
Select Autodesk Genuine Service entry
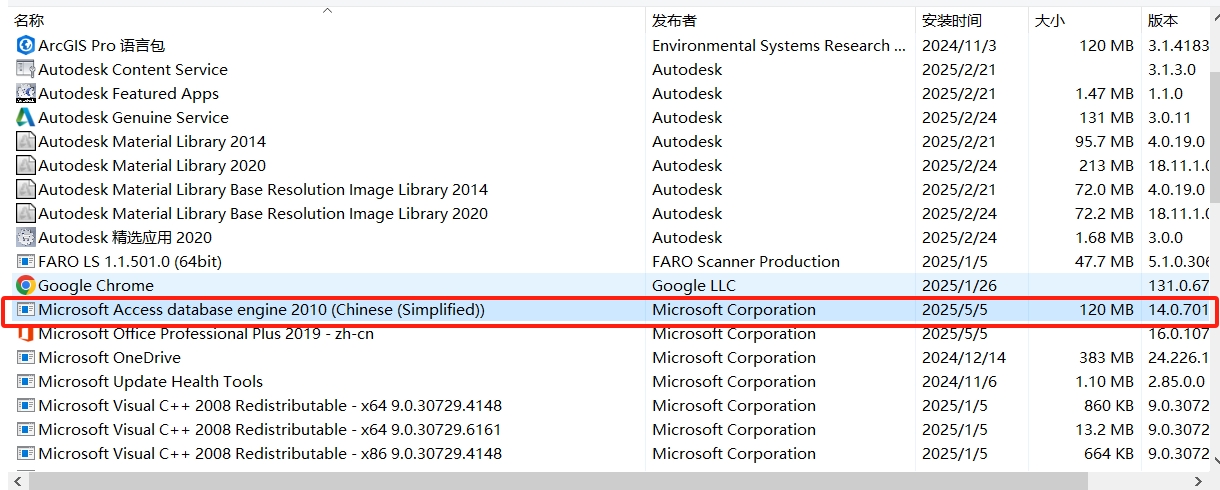coord(609,117)
